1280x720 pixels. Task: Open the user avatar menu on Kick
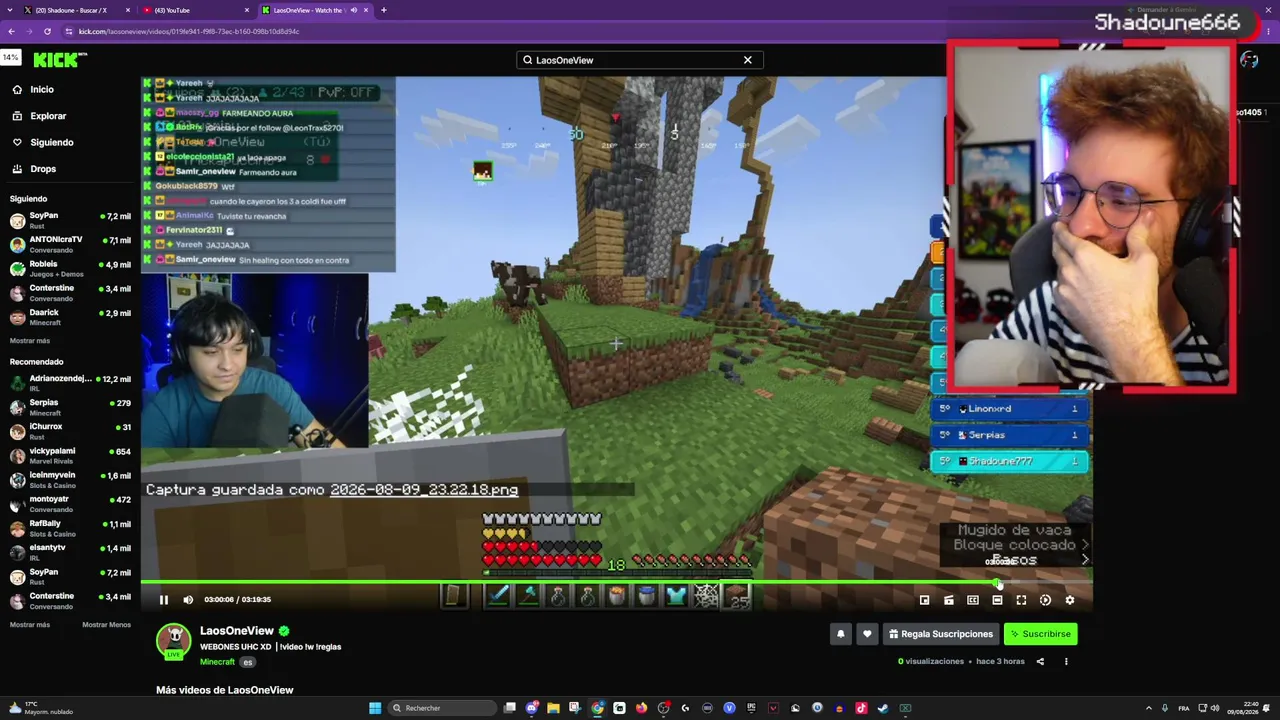click(x=1249, y=60)
